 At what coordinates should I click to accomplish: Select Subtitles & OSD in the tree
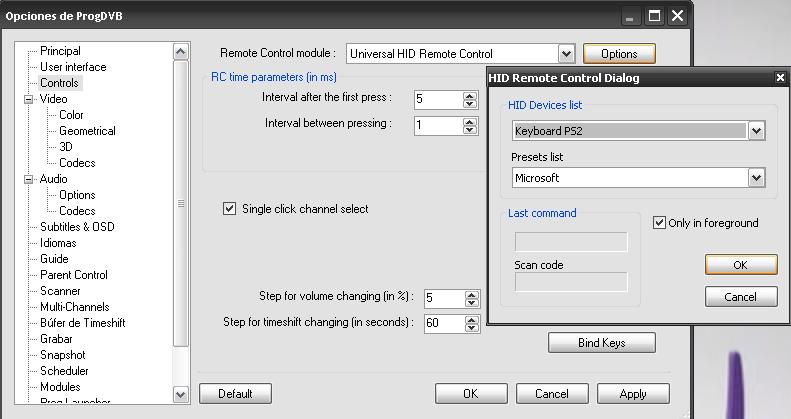click(x=77, y=227)
